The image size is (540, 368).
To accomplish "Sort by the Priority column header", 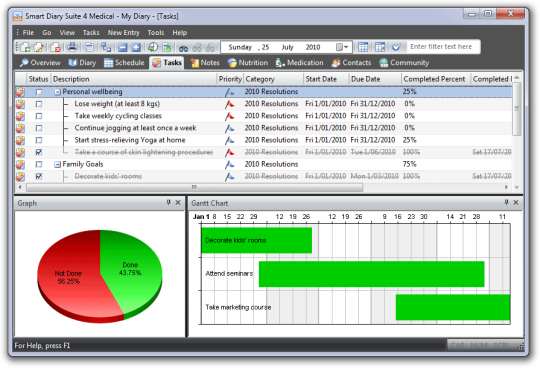I will point(230,79).
